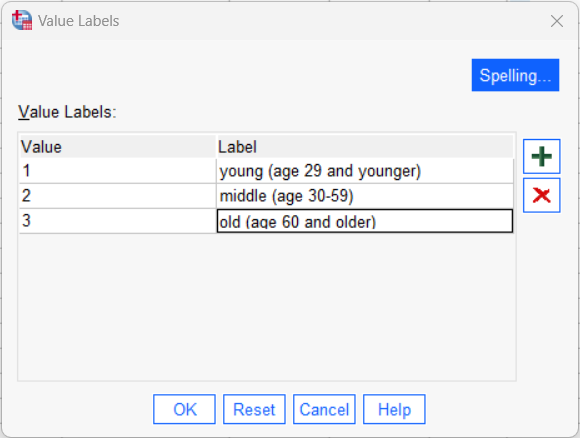580x438 pixels.
Task: Open the Spelling checker
Action: (515, 75)
